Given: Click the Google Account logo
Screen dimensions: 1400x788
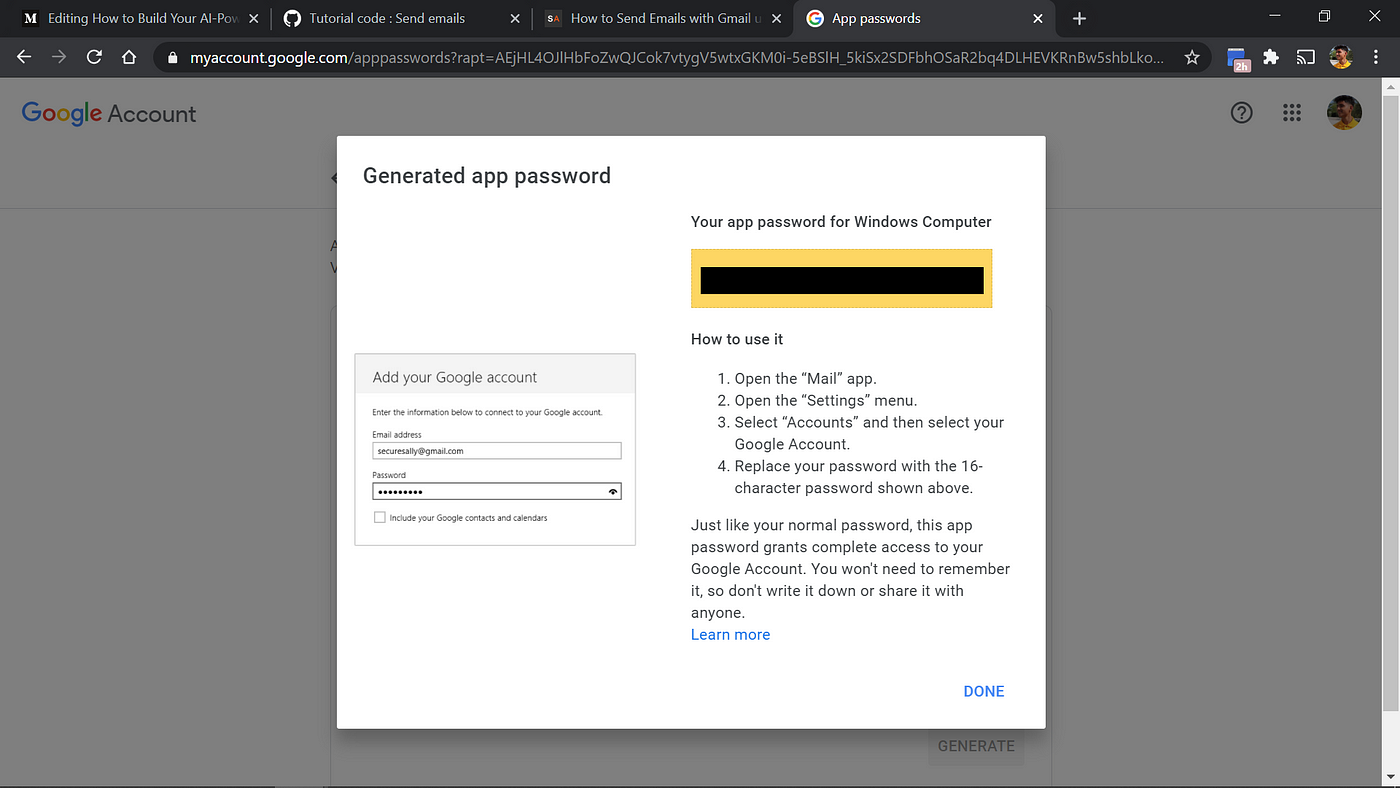Looking at the screenshot, I should 109,113.
